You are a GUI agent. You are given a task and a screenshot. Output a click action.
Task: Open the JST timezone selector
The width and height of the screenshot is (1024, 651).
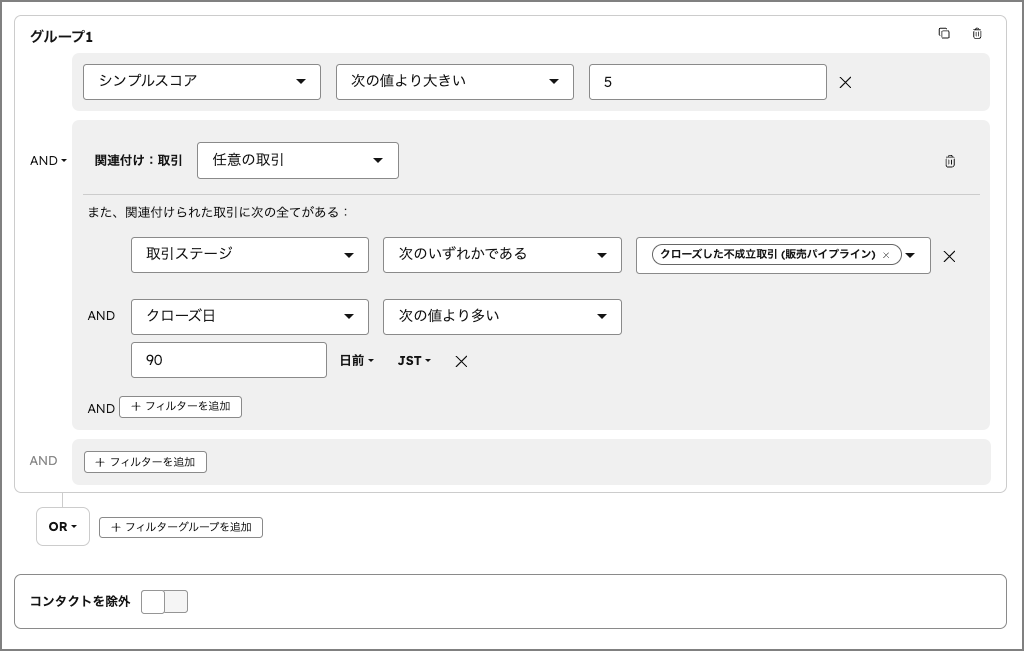(x=414, y=361)
